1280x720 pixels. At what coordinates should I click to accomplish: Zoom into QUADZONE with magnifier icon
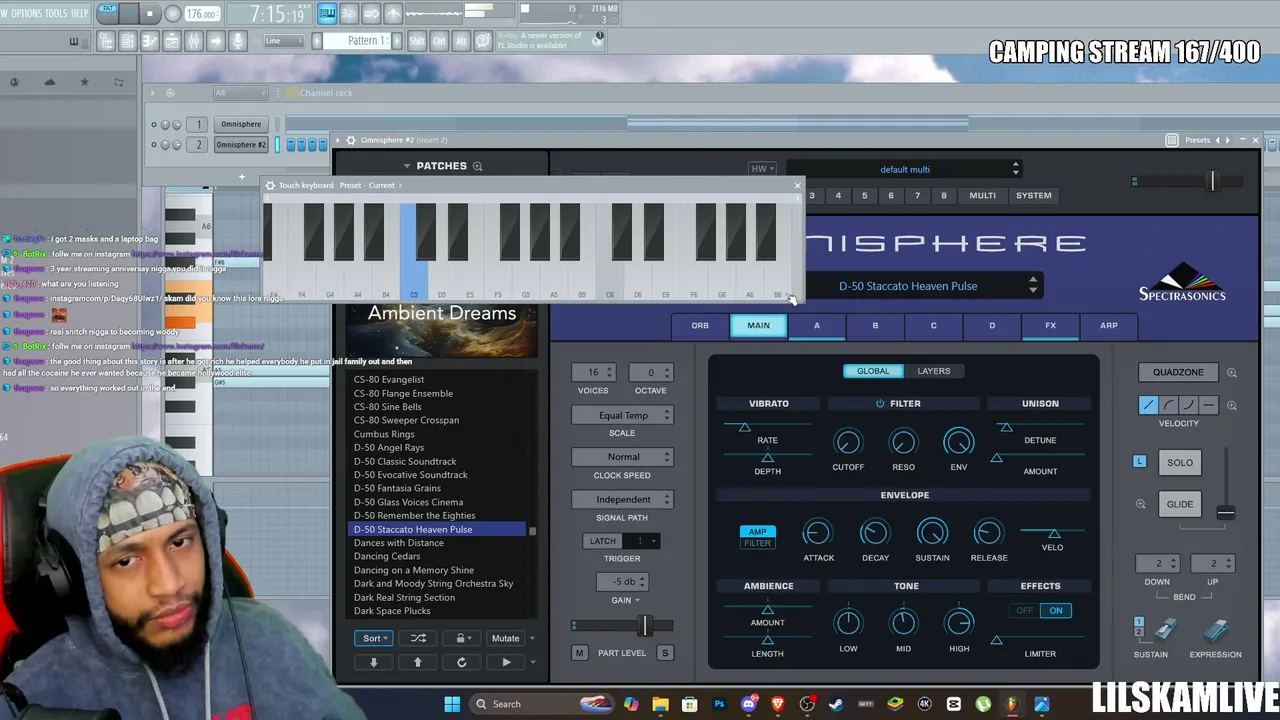1232,373
